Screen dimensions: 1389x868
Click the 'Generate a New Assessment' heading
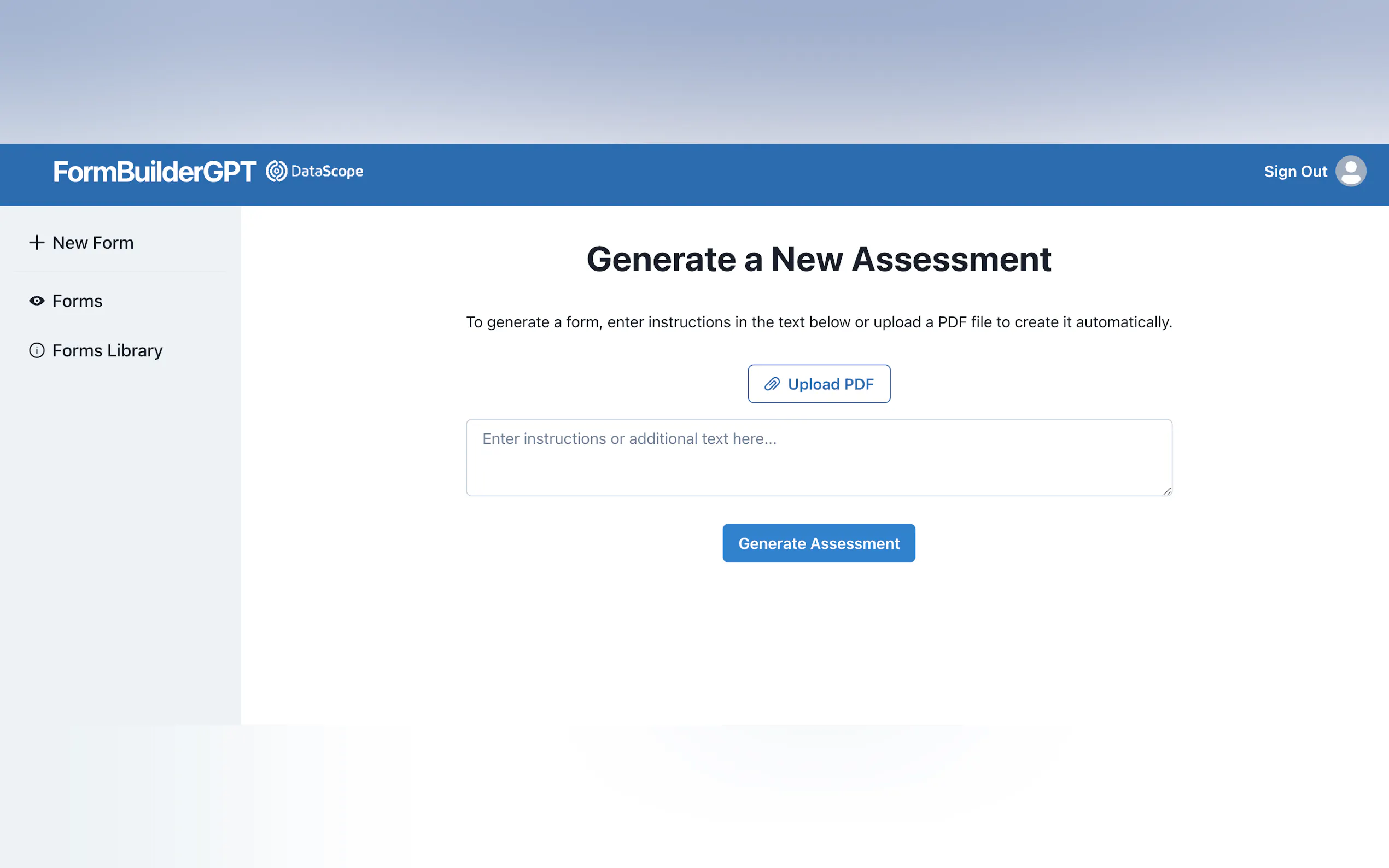(x=818, y=259)
